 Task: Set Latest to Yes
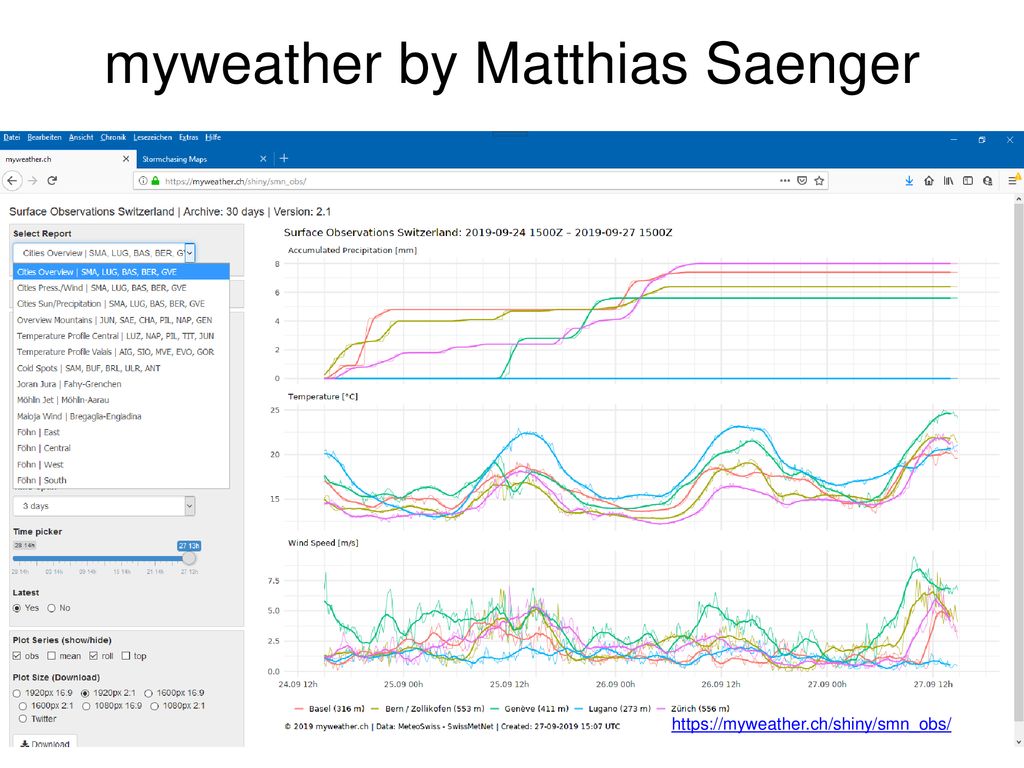[17, 608]
